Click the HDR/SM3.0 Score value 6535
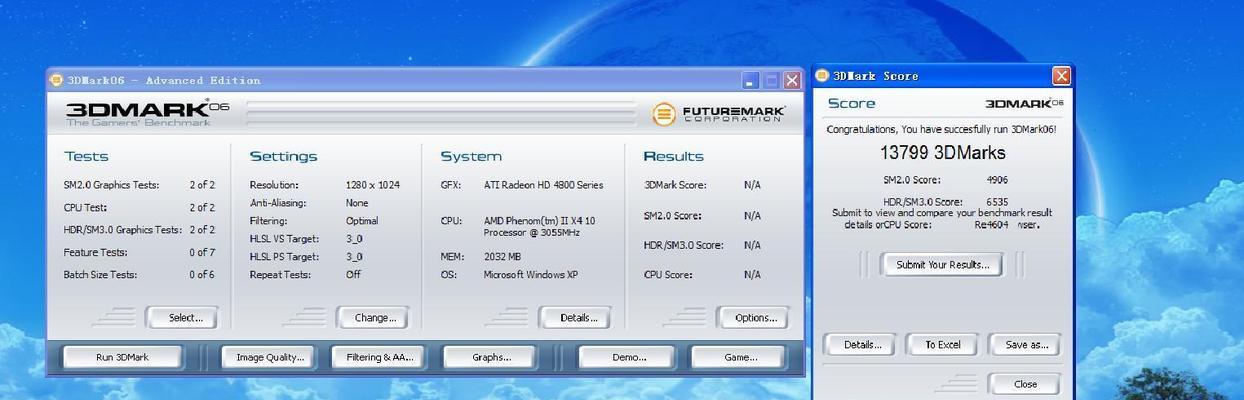This screenshot has width=1244, height=400. 996,201
